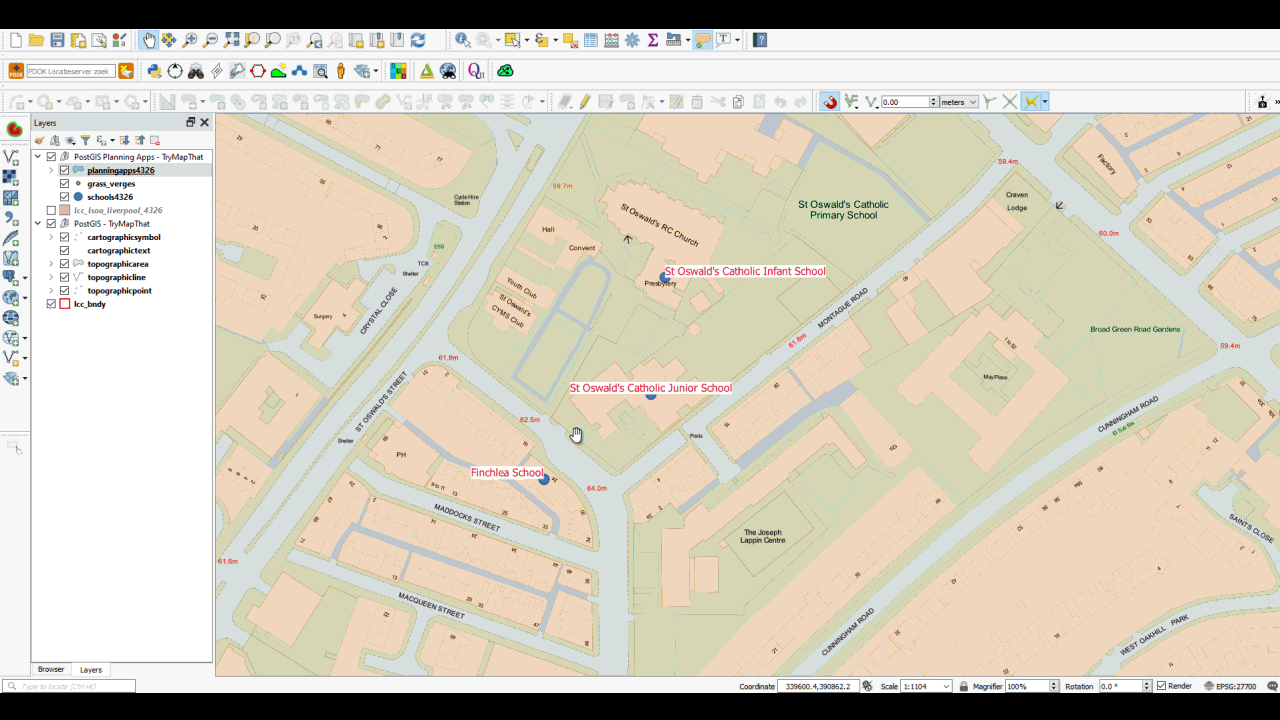Open the Scale dropdown in status bar
This screenshot has width=1280, height=720.
click(945, 686)
